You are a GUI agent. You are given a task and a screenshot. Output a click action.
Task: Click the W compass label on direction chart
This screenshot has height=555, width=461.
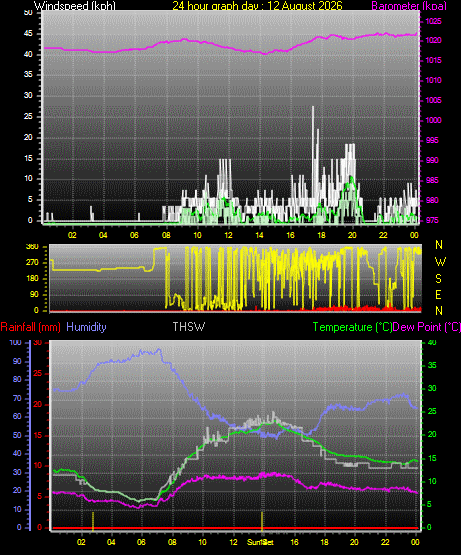[440, 262]
